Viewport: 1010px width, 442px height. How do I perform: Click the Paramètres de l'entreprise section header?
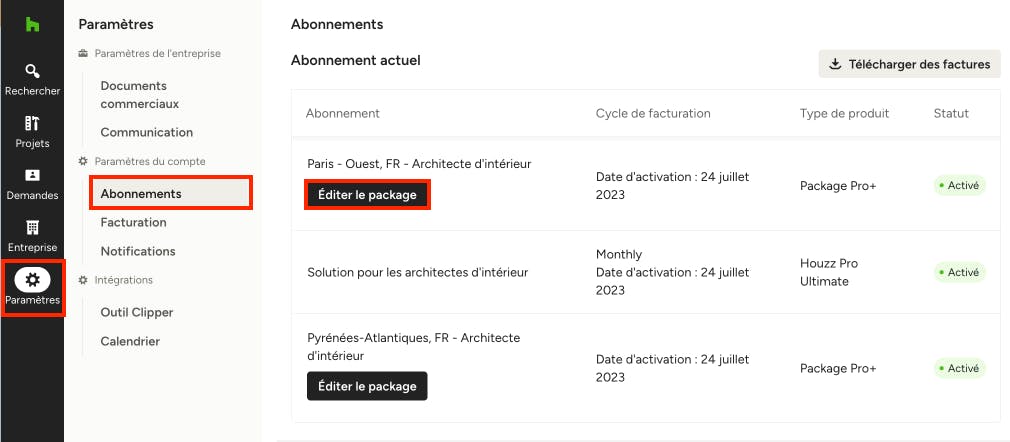pyautogui.click(x=157, y=53)
